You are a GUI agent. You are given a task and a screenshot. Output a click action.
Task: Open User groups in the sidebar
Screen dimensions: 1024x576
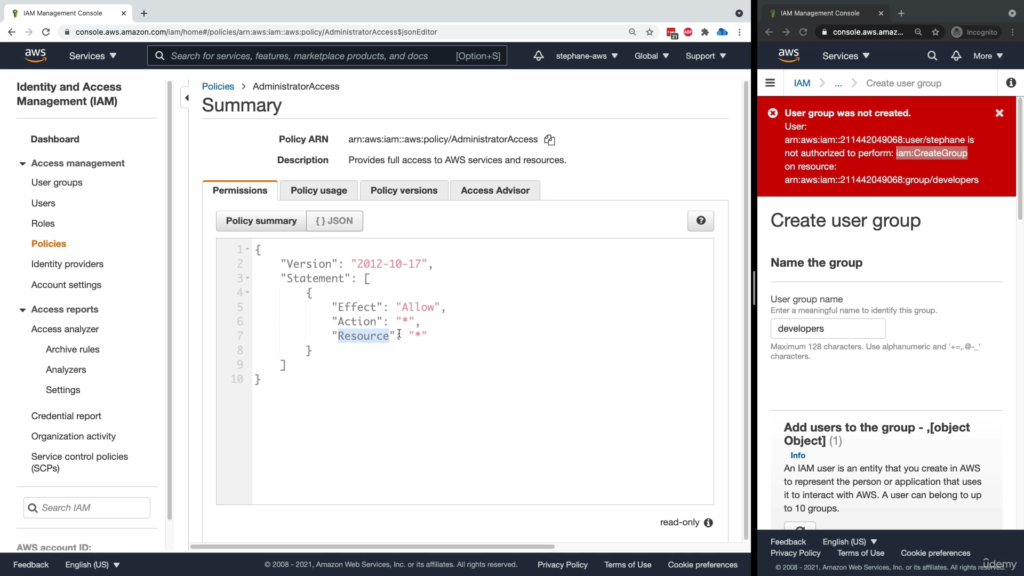[x=57, y=183]
